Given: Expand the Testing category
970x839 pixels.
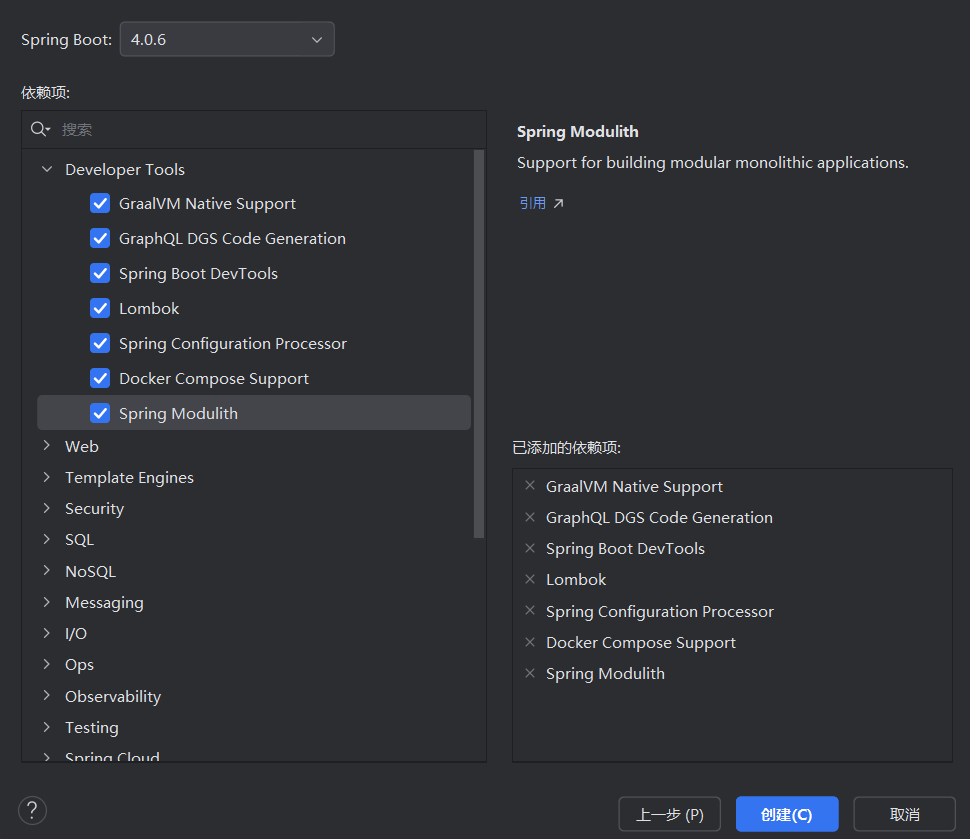Looking at the screenshot, I should (47, 727).
